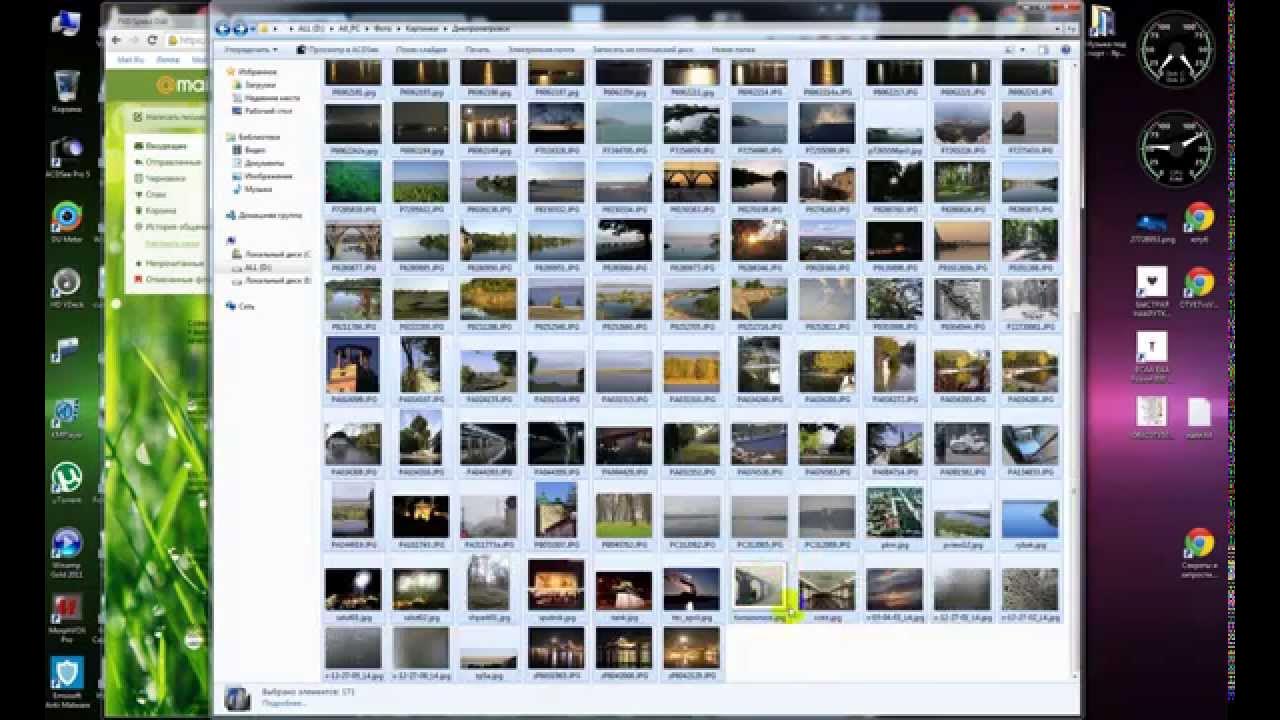Open the Видео library

[x=249, y=150]
